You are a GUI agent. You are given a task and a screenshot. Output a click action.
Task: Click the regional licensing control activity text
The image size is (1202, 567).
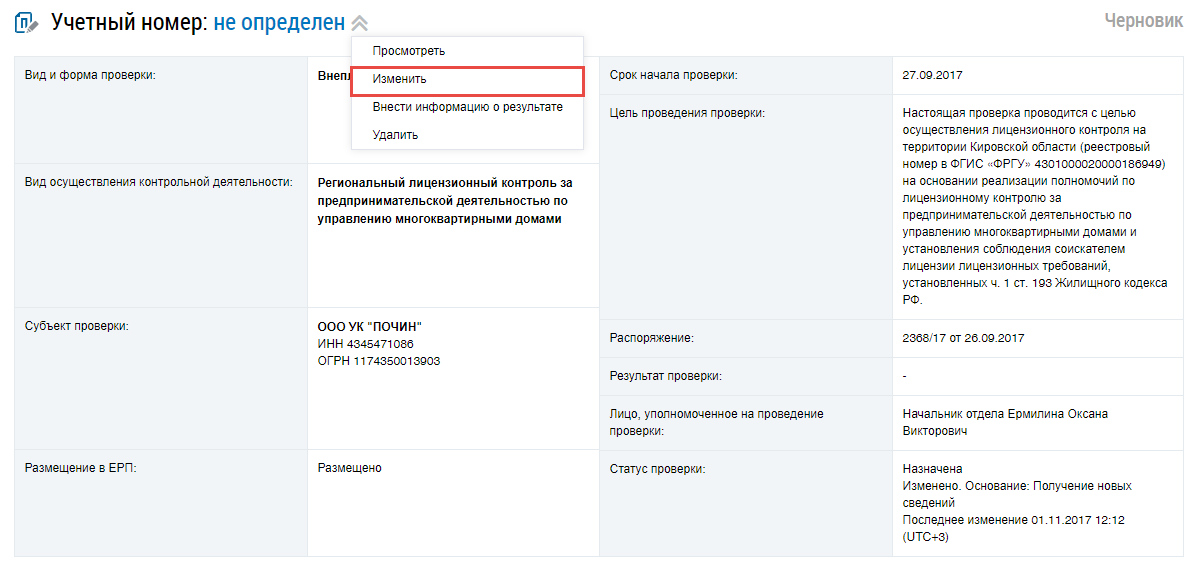444,201
